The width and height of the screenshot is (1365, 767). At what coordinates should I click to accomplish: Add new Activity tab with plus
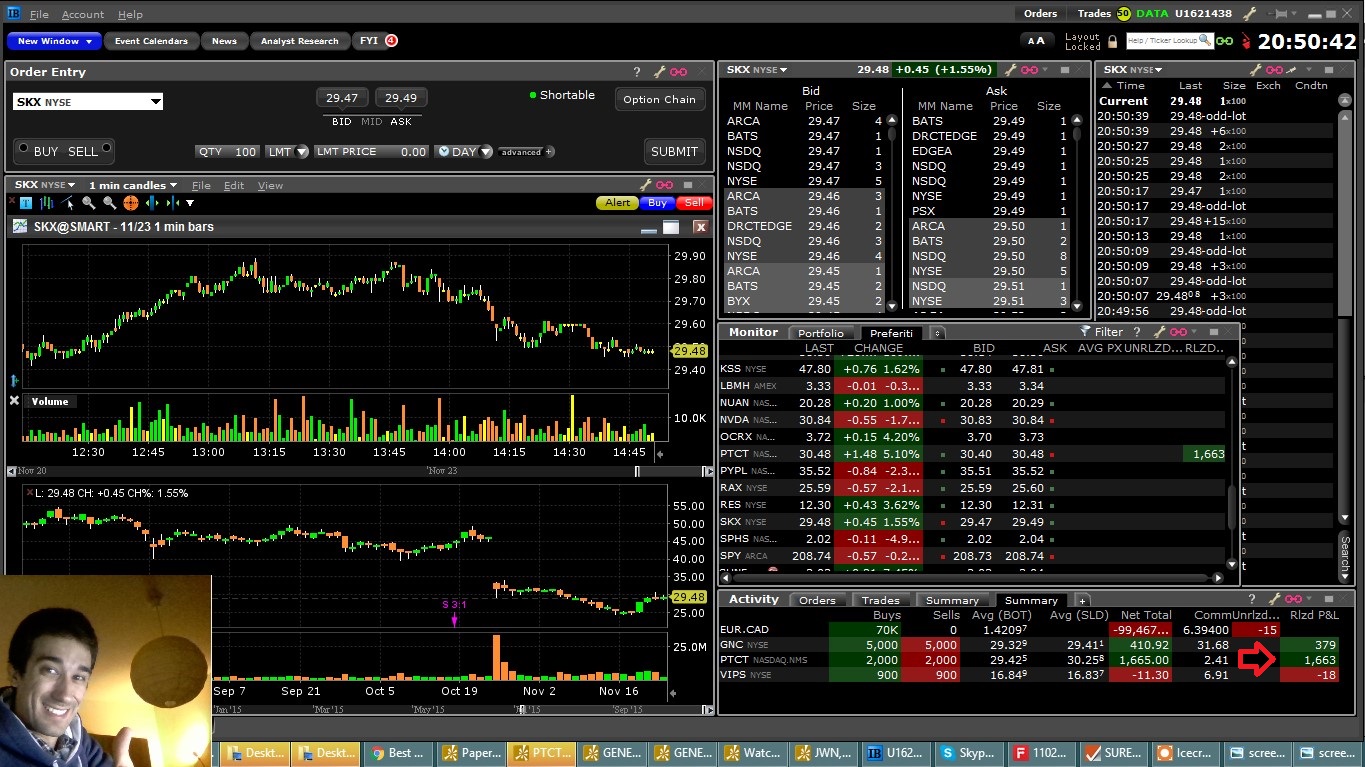1082,600
